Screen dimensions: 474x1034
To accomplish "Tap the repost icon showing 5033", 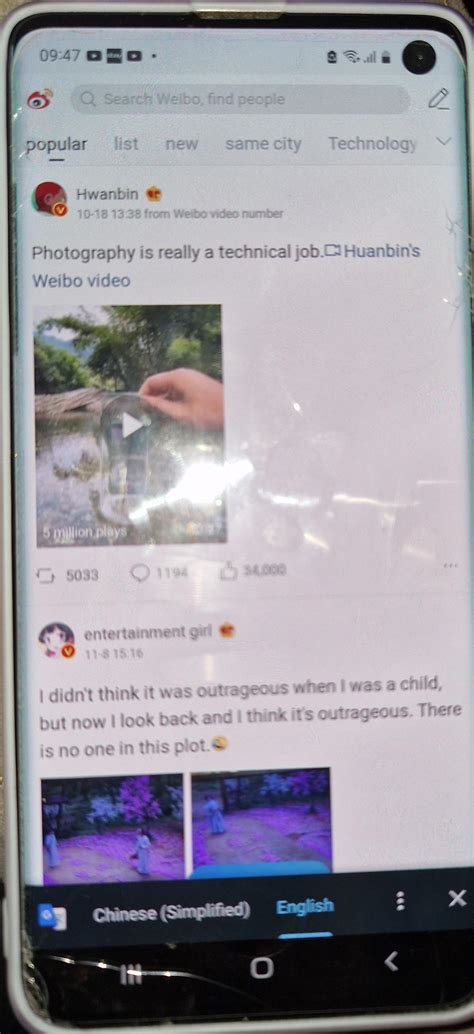I will [46, 575].
